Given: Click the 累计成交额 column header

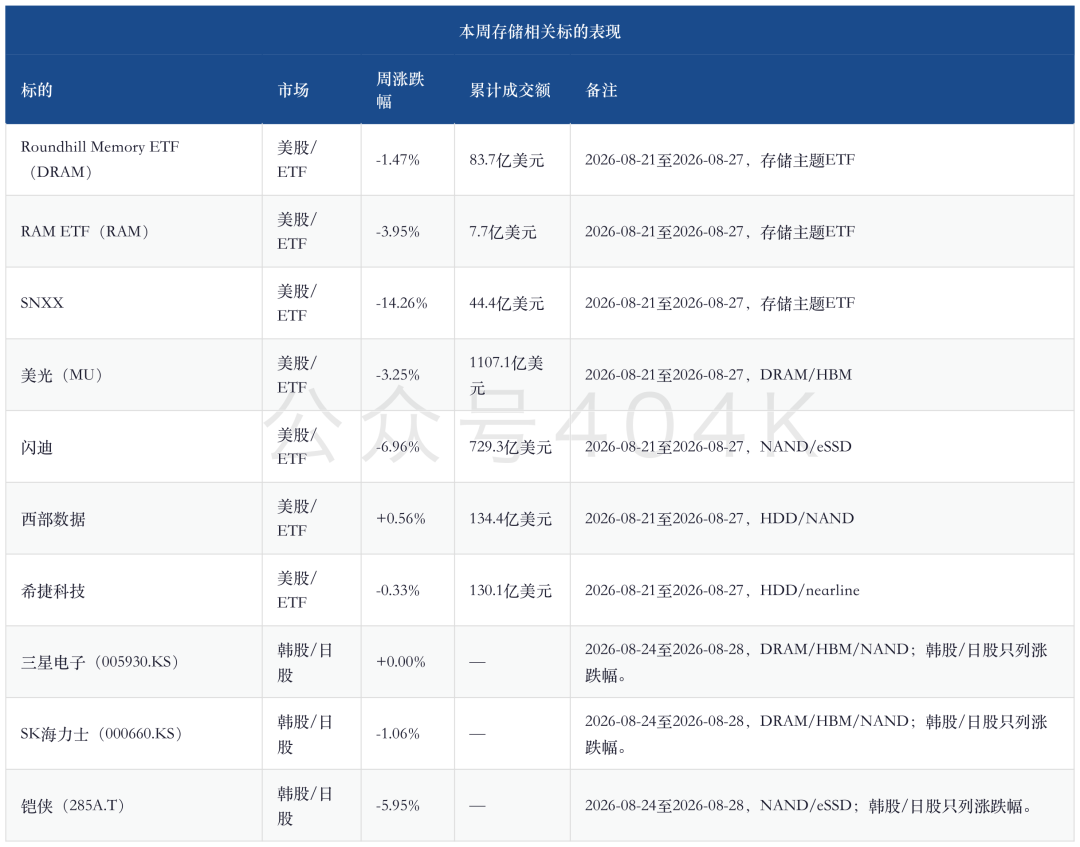Looking at the screenshot, I should pos(510,90).
